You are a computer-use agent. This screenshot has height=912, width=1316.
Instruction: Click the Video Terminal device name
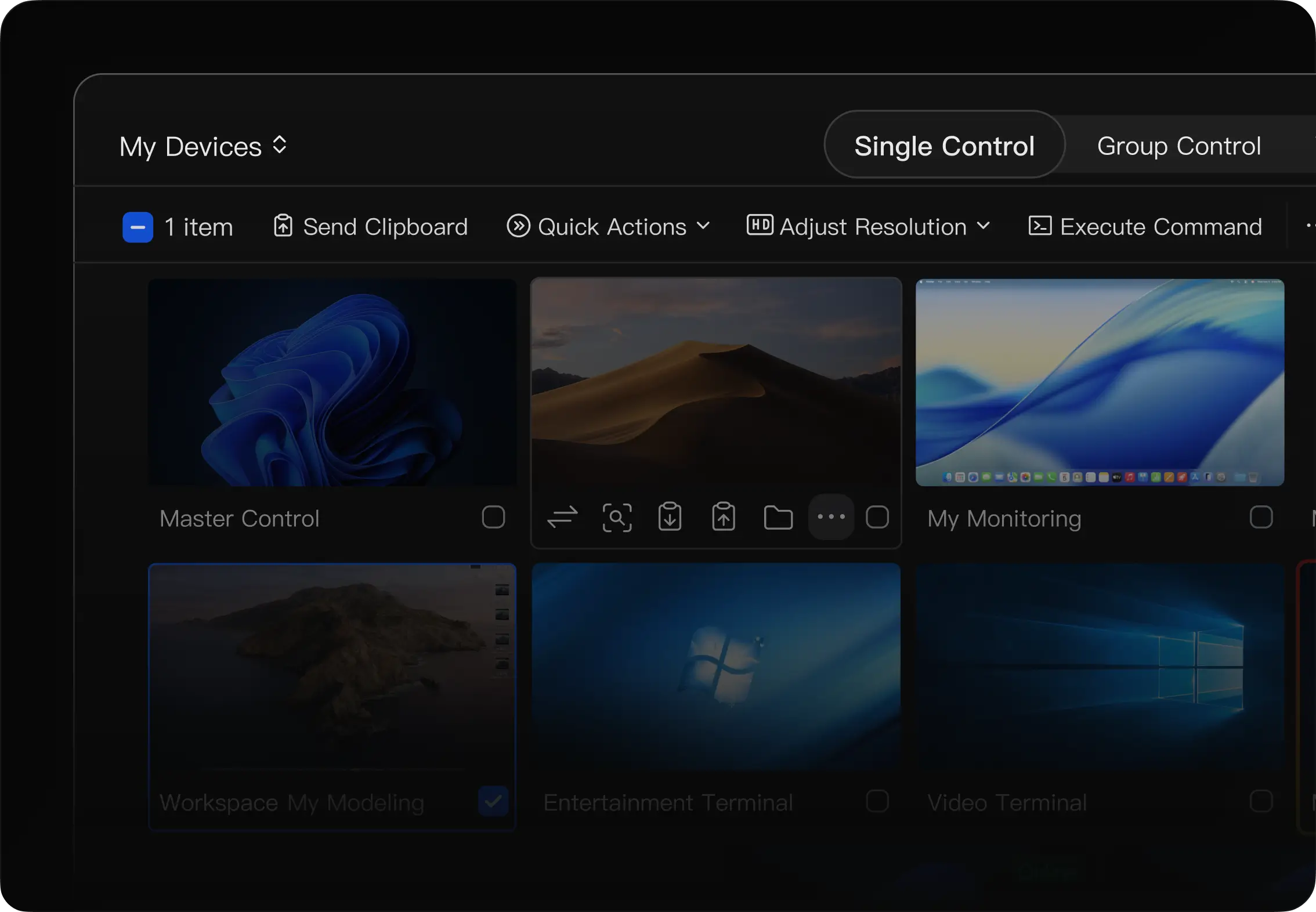1007,803
